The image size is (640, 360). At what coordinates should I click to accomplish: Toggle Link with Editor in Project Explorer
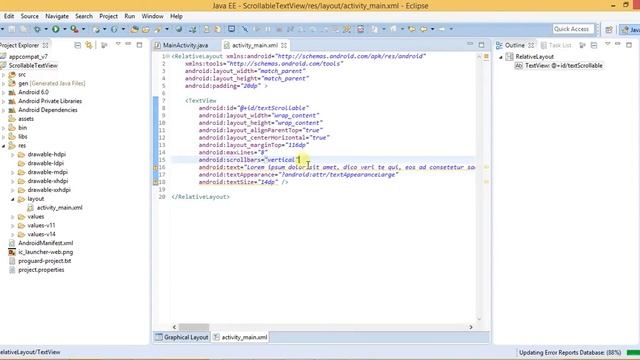click(89, 45)
